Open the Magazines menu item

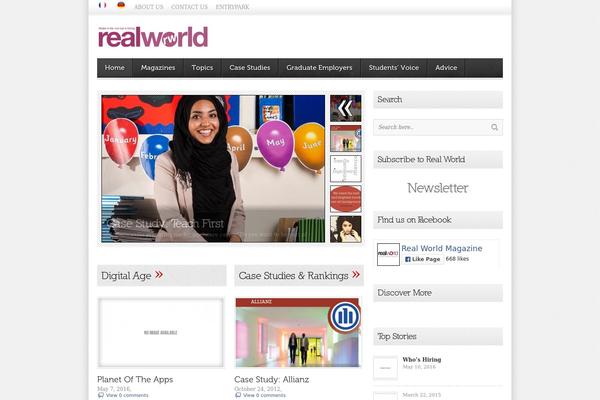pos(158,68)
